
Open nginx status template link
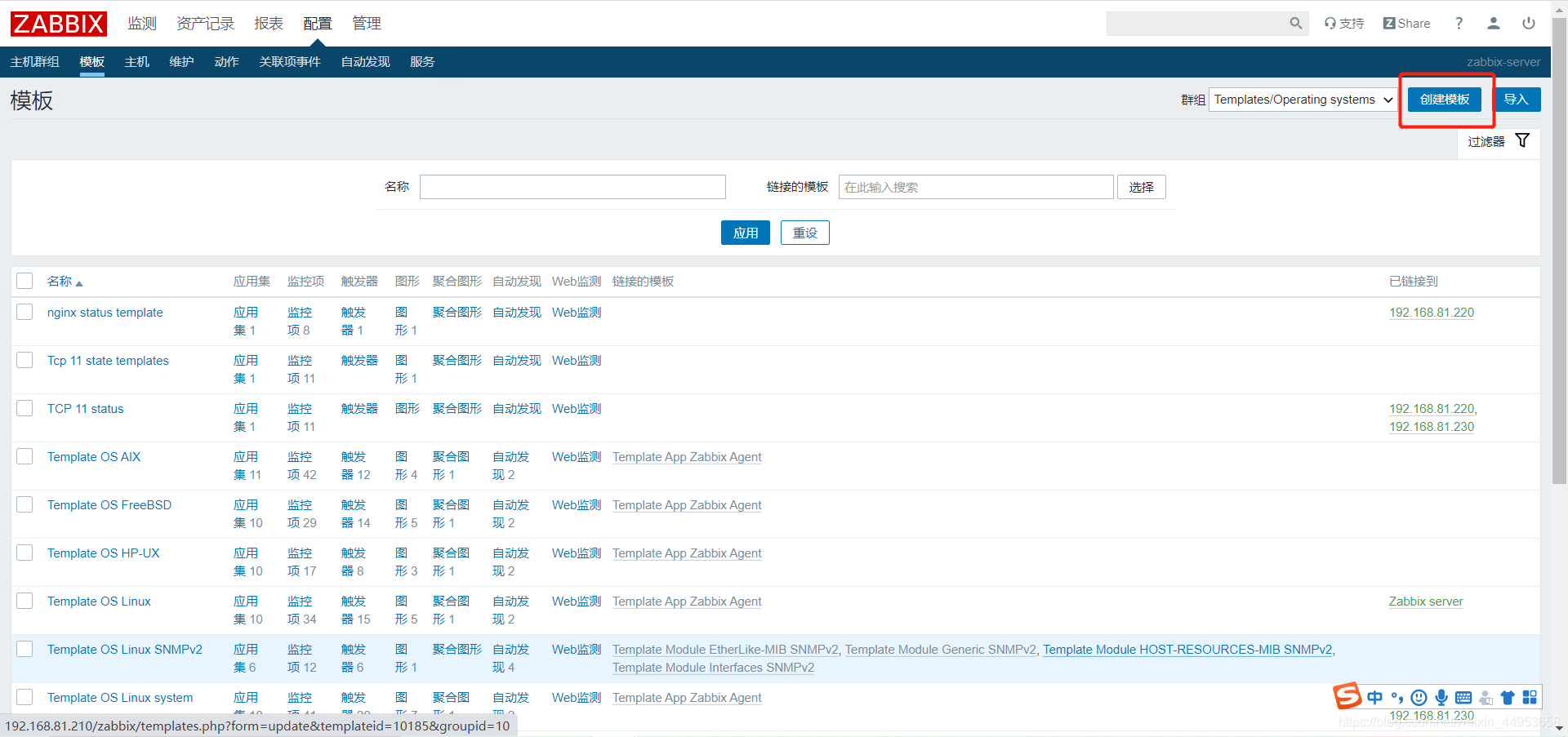[105, 313]
